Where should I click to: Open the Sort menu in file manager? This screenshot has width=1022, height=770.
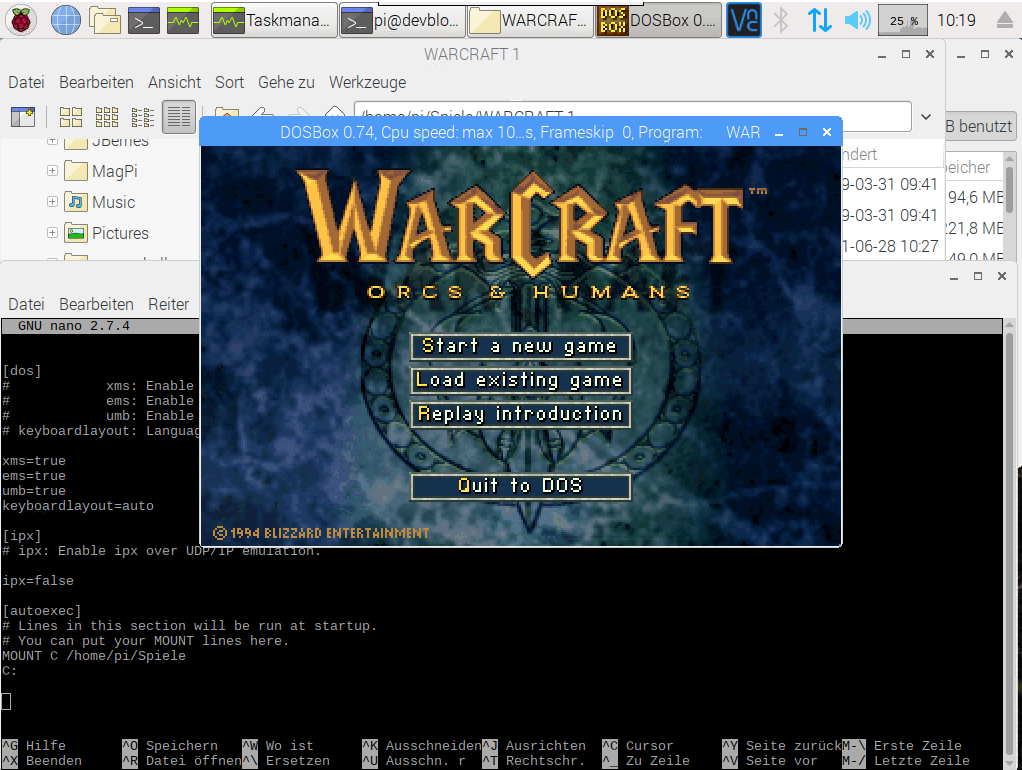click(229, 82)
